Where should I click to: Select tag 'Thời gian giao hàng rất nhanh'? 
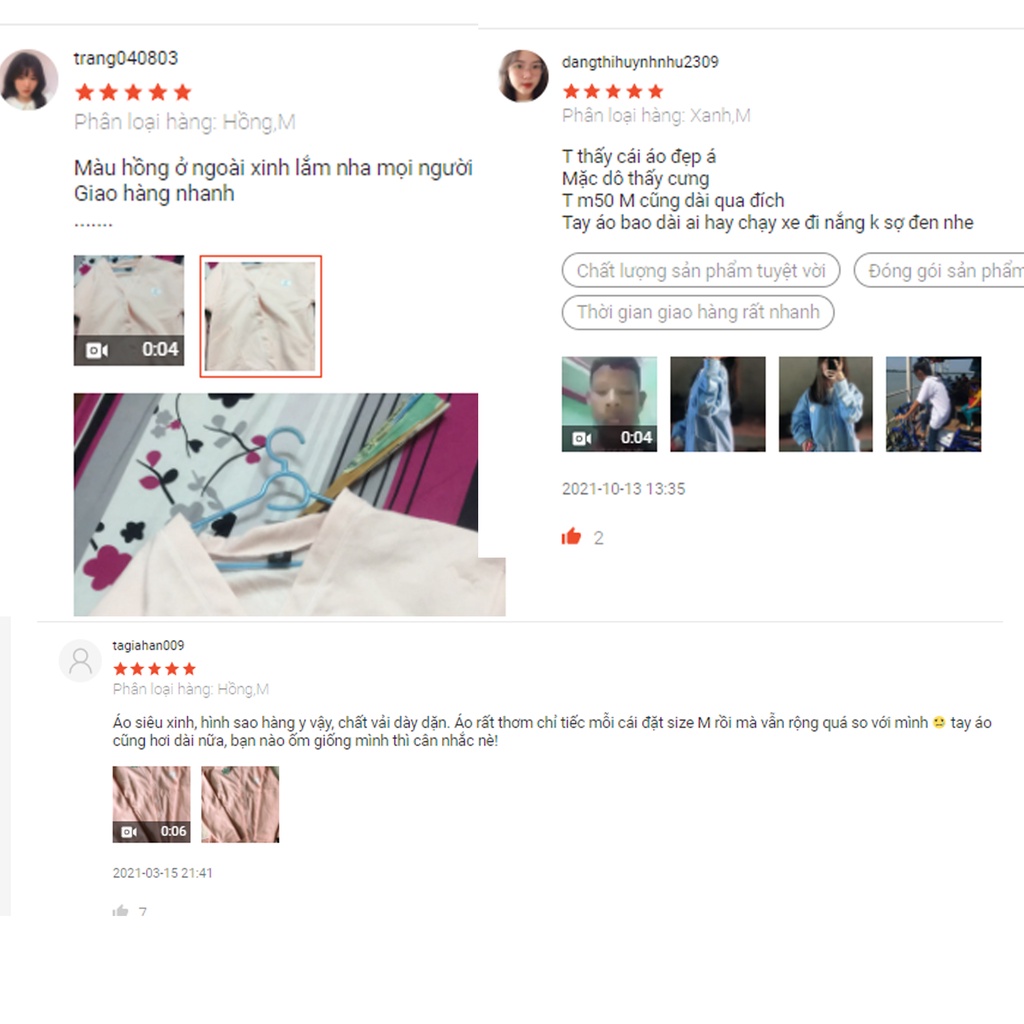click(x=698, y=312)
